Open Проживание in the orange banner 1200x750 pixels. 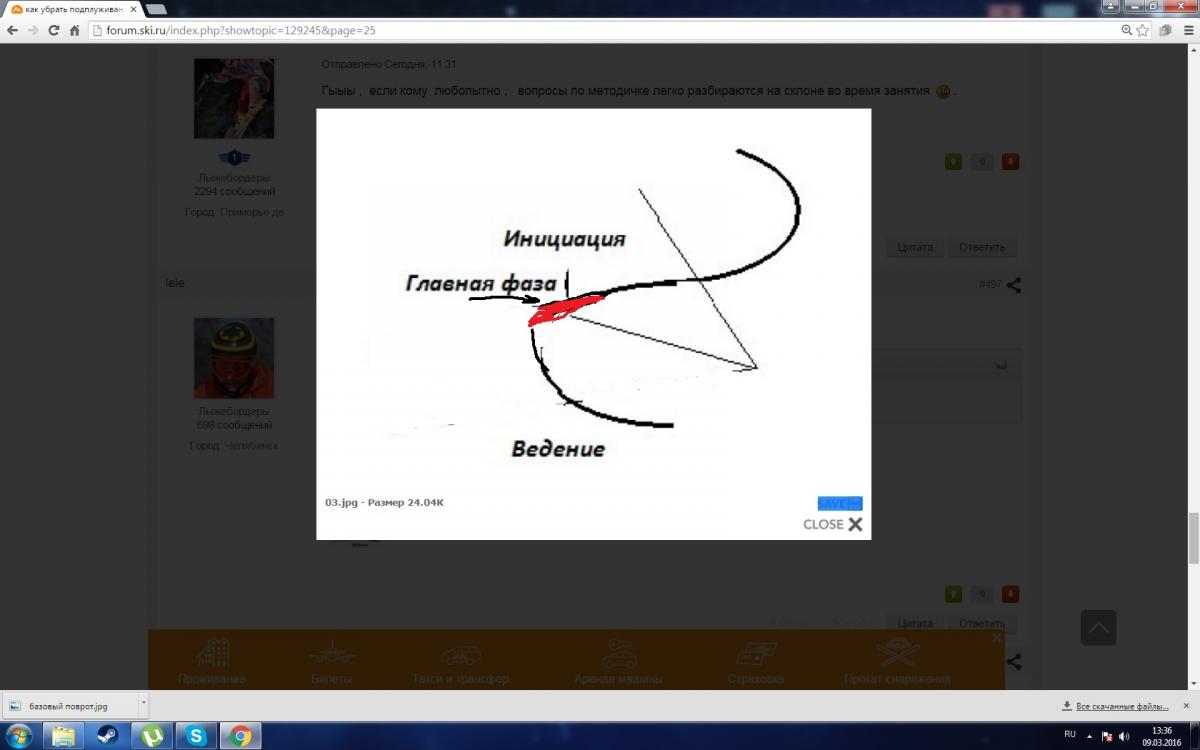pyautogui.click(x=211, y=661)
